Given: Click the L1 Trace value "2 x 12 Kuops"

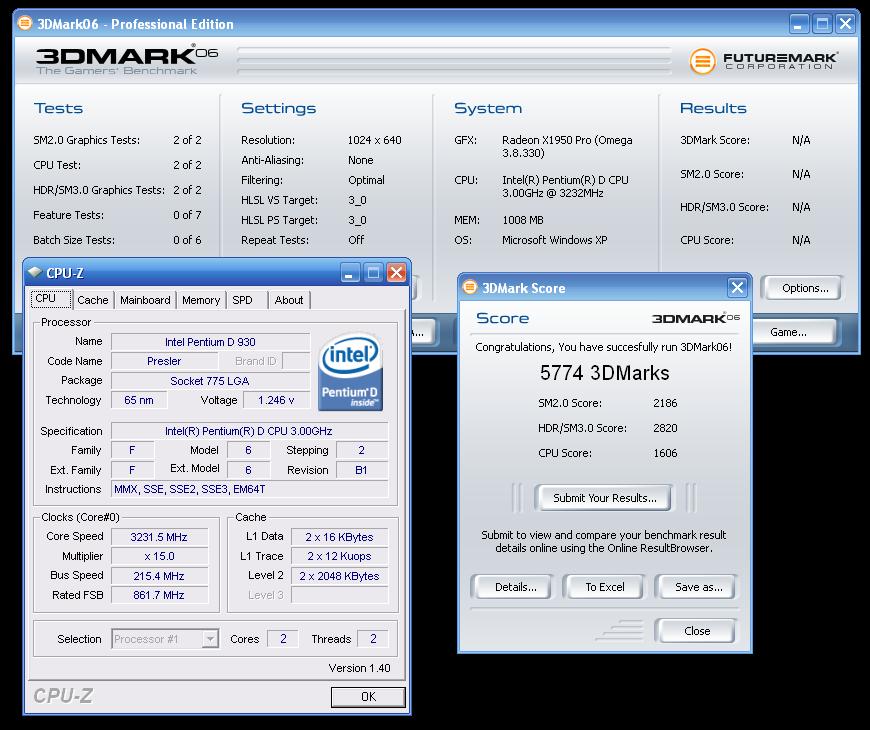Looking at the screenshot, I should coord(340,556).
